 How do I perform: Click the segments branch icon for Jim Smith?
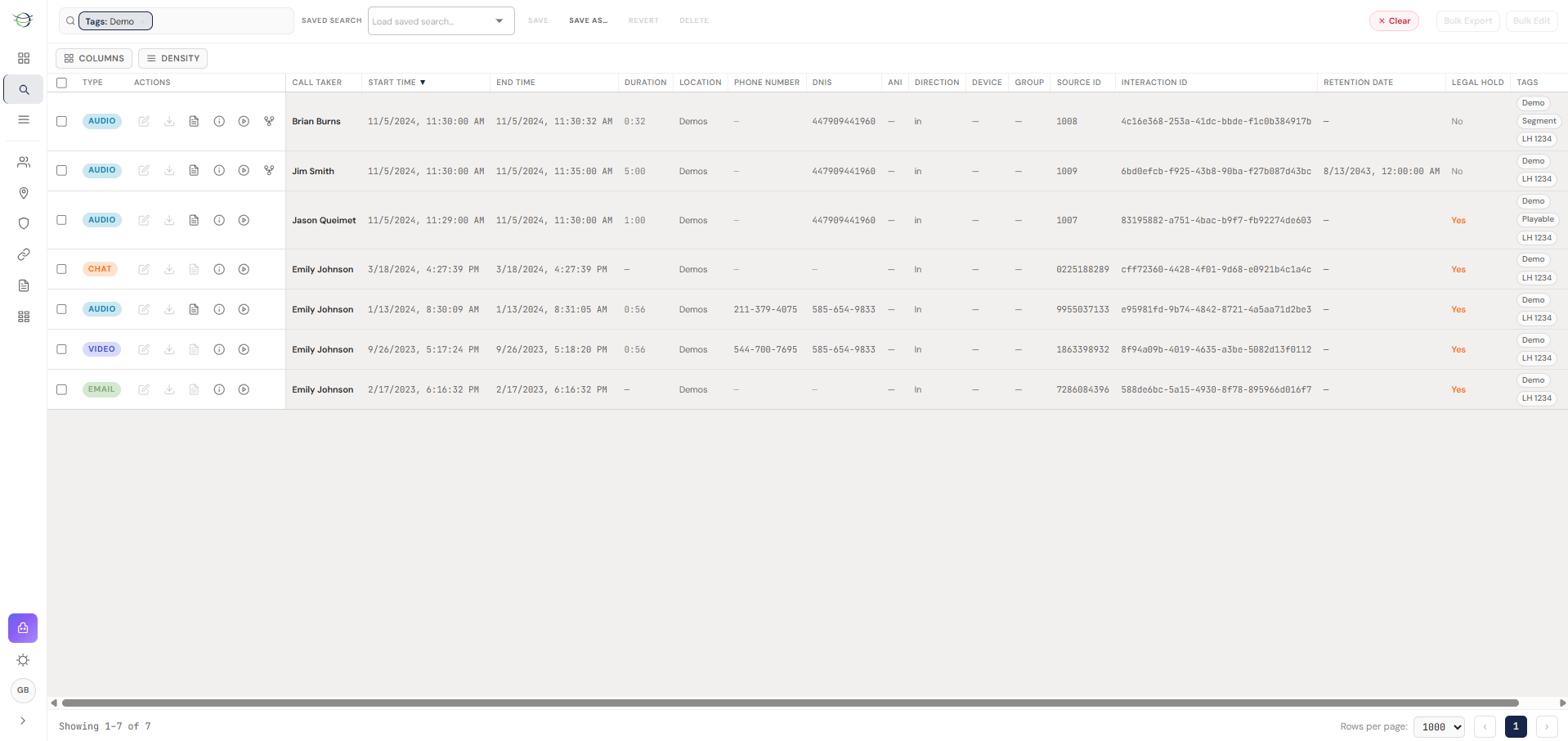click(269, 171)
